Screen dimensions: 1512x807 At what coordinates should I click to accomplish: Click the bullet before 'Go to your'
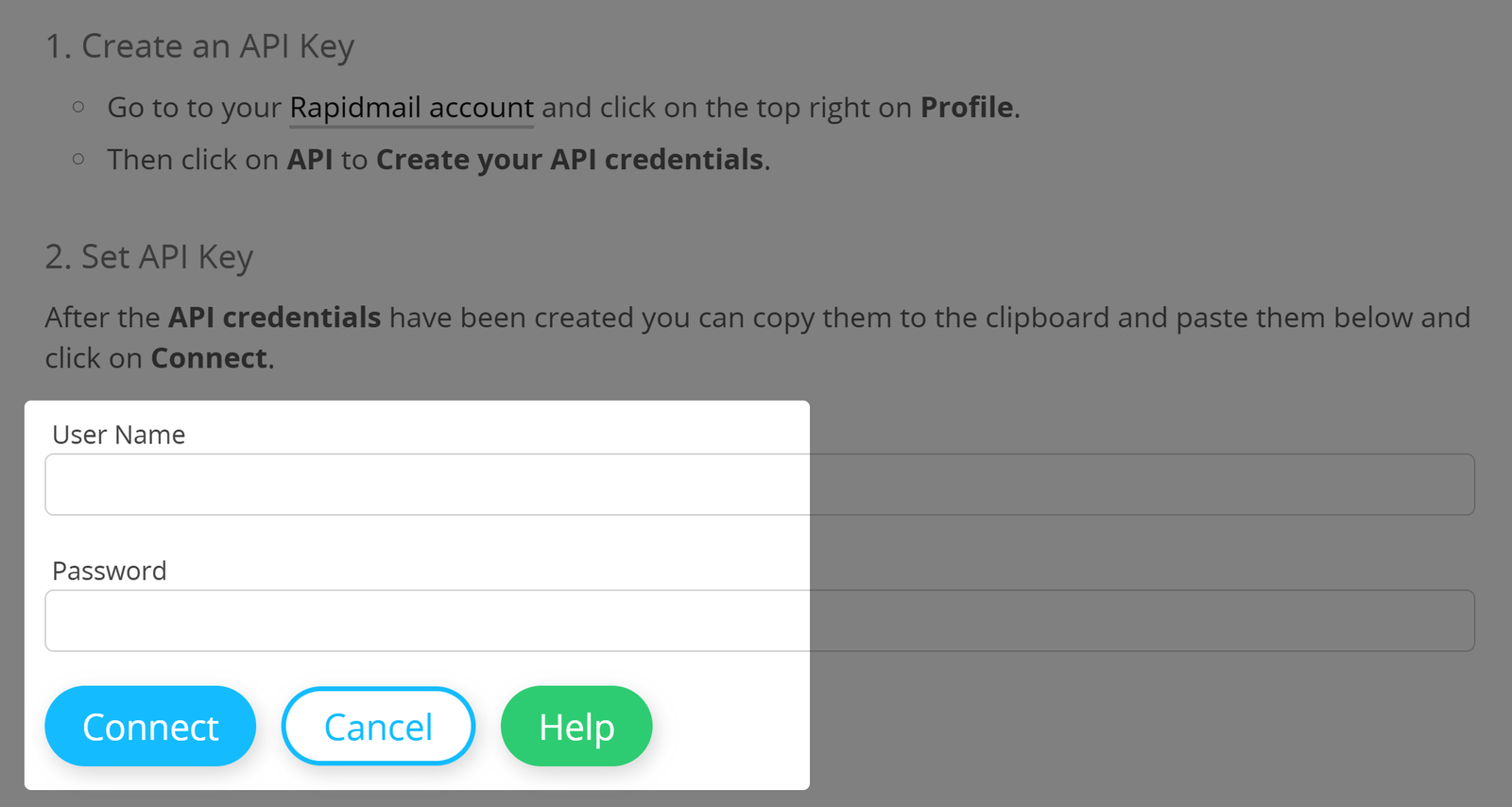[78, 108]
